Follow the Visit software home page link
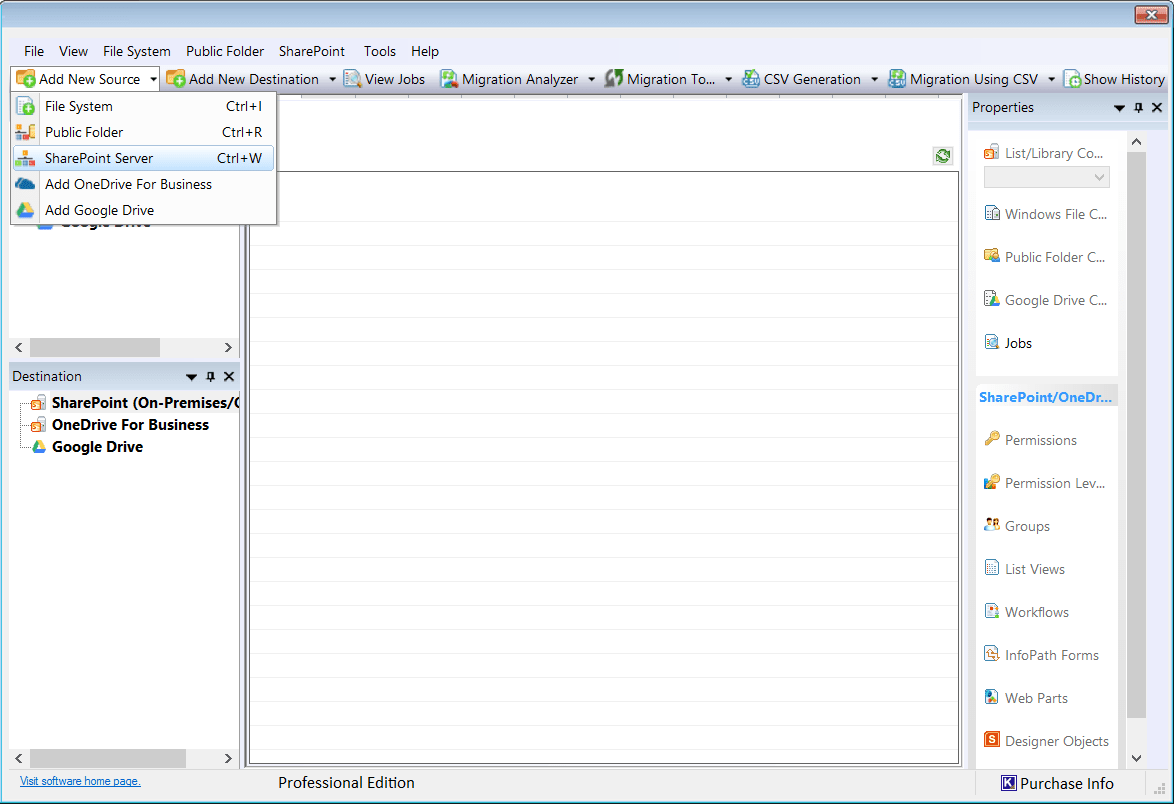Viewport: 1174px width, 804px height. pos(80,781)
